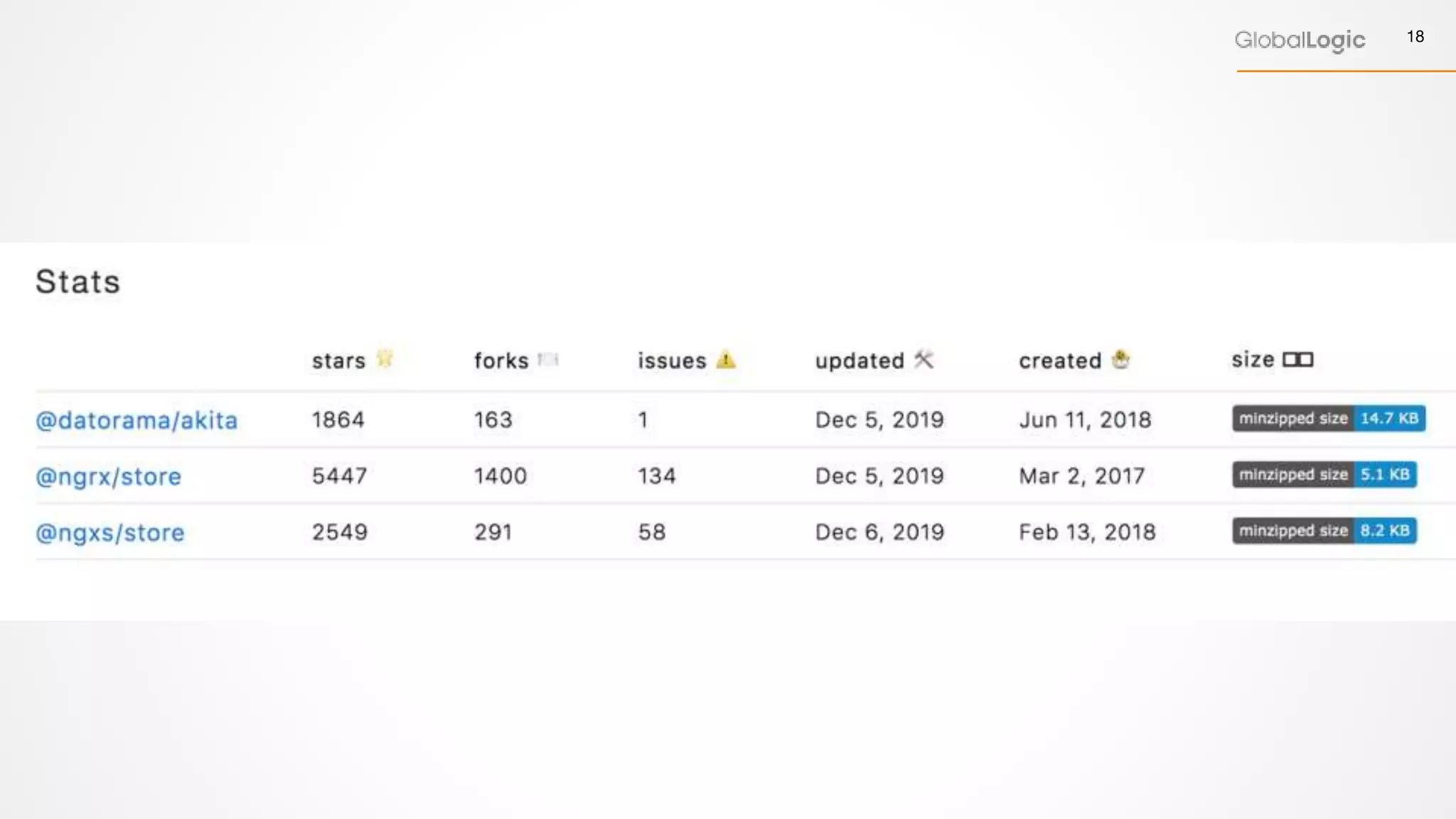
Task: Click the flag icon next to forks
Action: pos(548,360)
